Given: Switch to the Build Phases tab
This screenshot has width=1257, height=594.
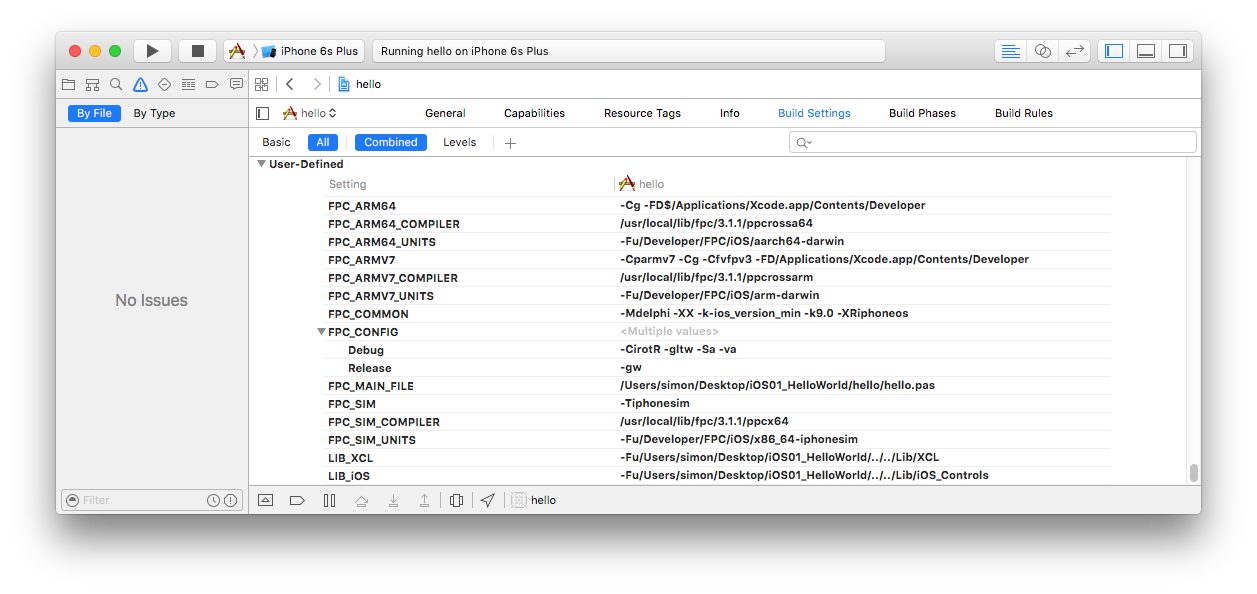Looking at the screenshot, I should (922, 113).
